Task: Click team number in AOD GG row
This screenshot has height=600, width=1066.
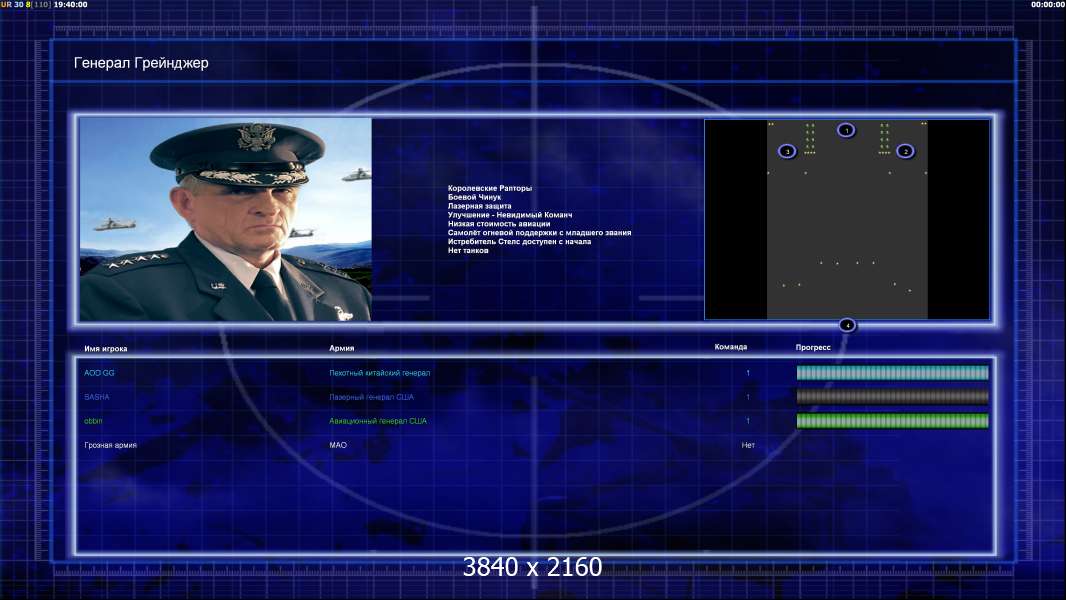Action: (x=748, y=373)
